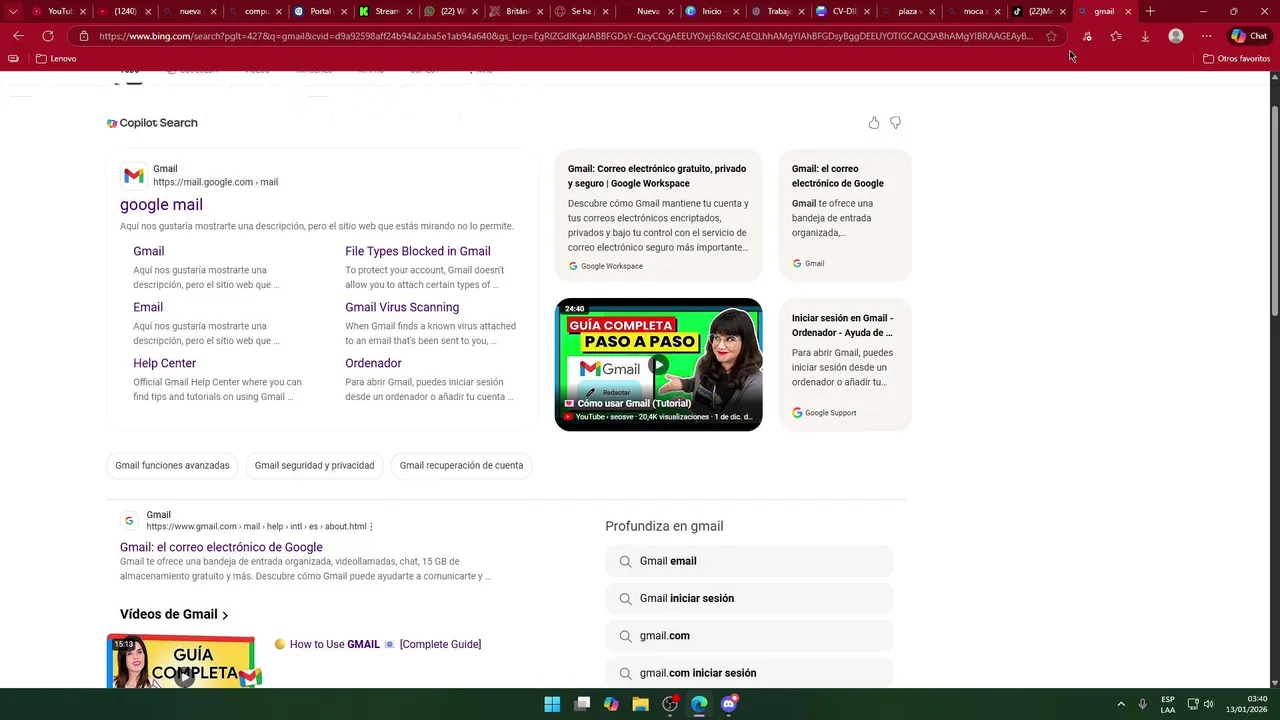Like the Copilot Search answer

click(874, 123)
